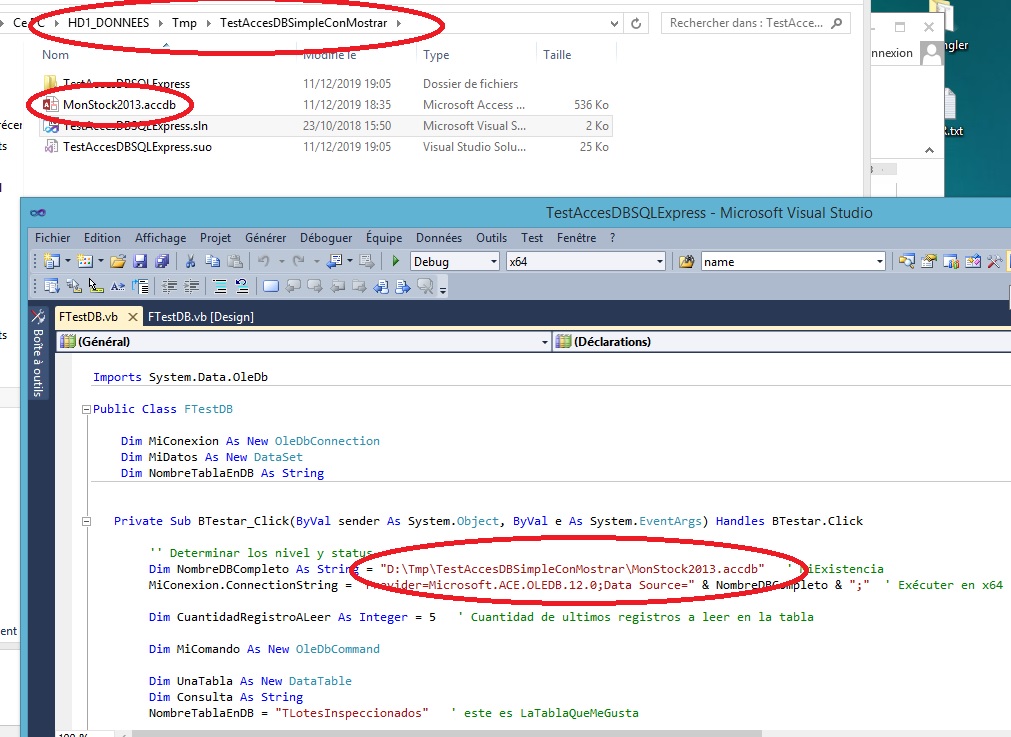Click the Paste clipboard icon
The height and width of the screenshot is (737, 1011).
point(235,261)
